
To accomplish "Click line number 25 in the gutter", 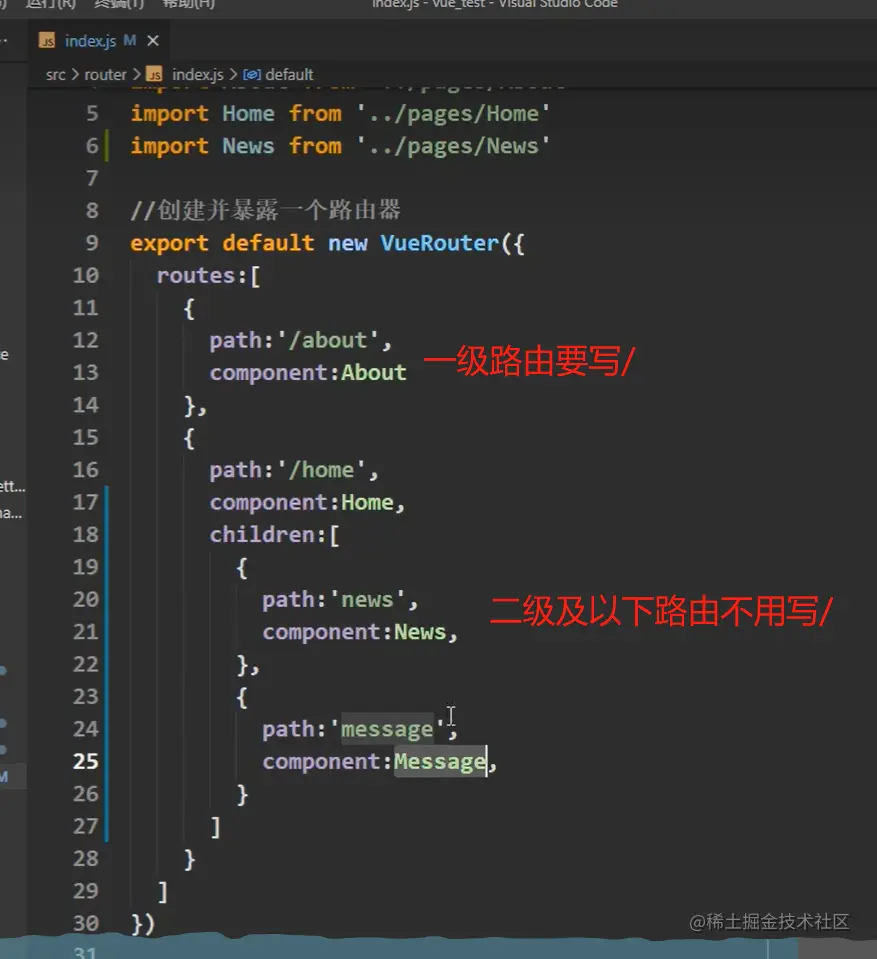I will (x=86, y=762).
